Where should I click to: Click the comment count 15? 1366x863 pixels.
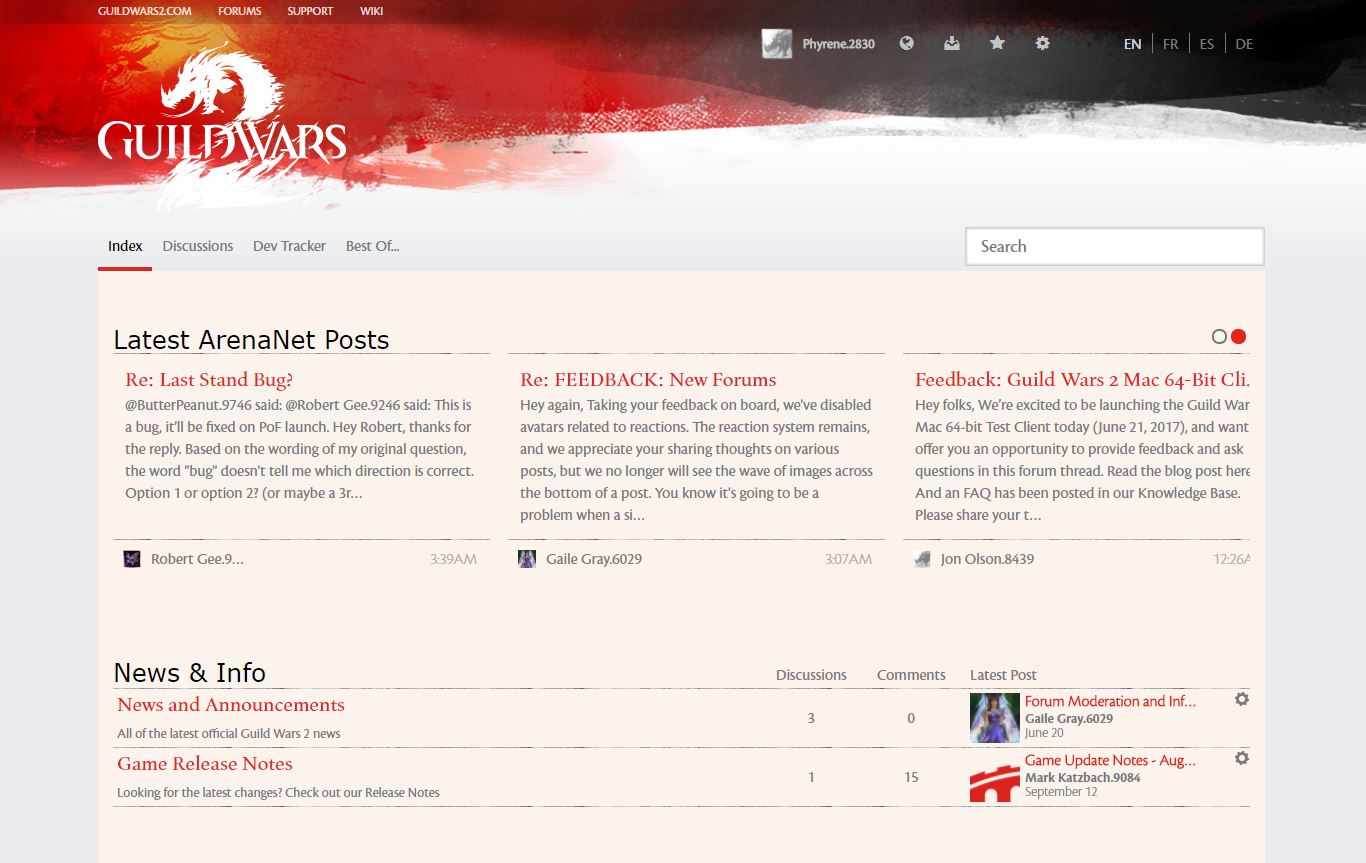point(911,777)
